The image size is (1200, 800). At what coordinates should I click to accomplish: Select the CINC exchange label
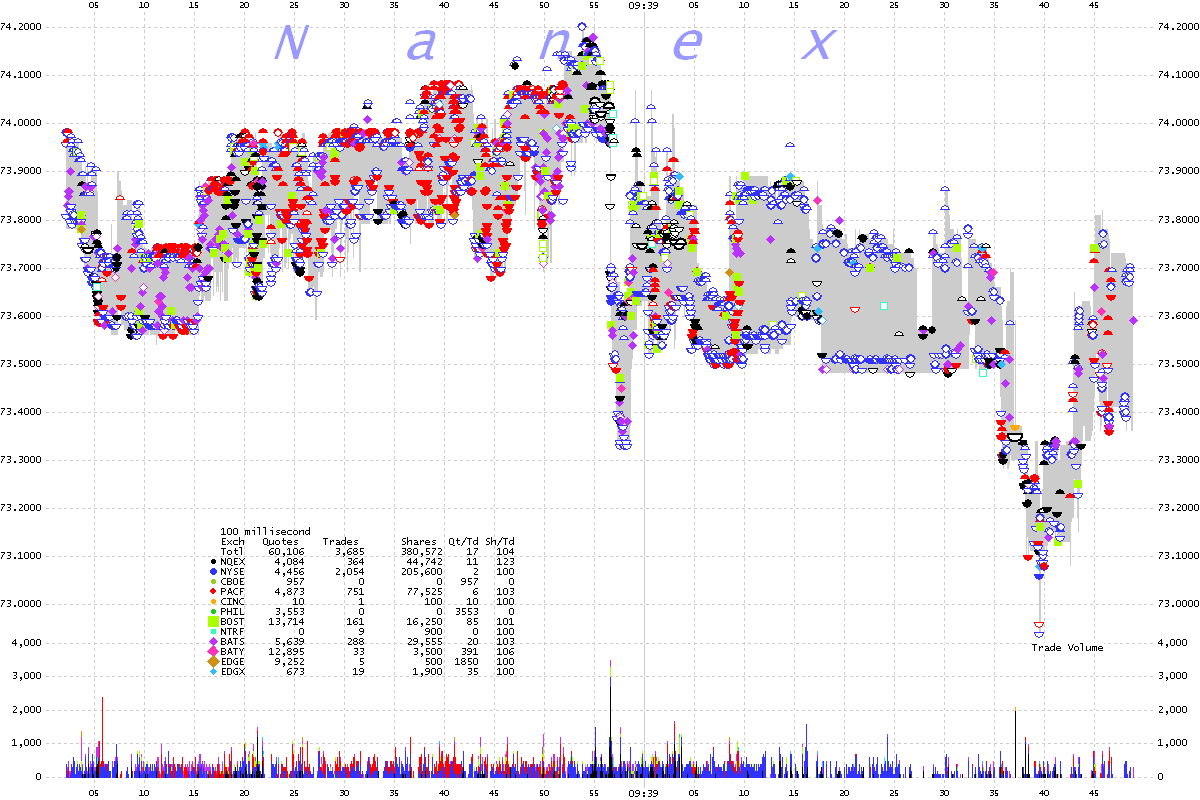(232, 602)
